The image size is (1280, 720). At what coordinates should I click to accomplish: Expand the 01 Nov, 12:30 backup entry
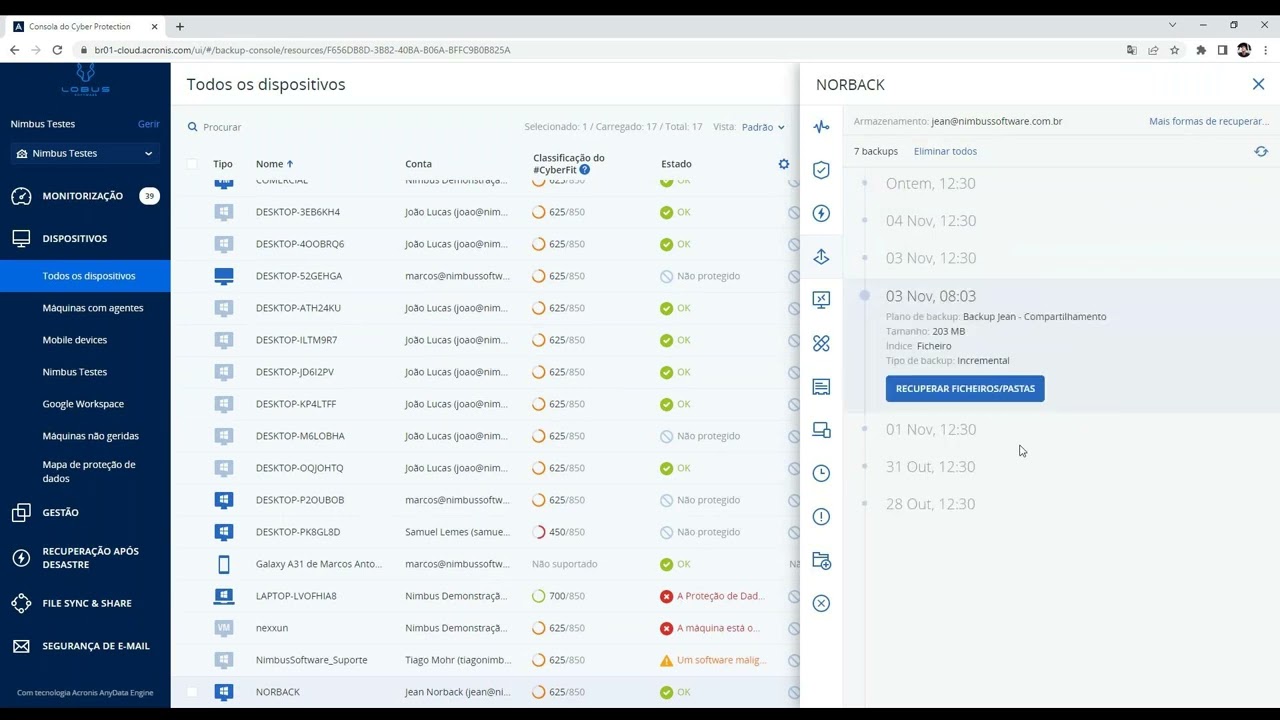[930, 429]
